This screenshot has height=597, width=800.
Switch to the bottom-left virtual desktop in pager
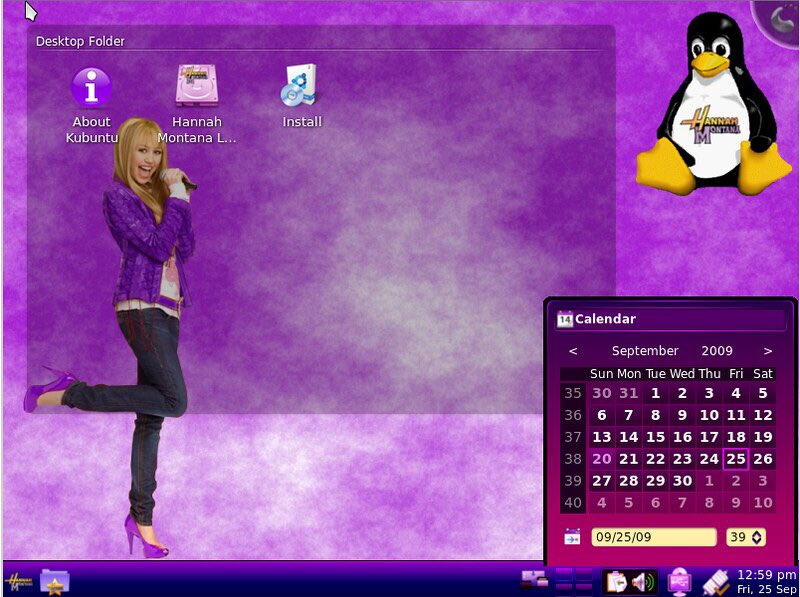(563, 589)
